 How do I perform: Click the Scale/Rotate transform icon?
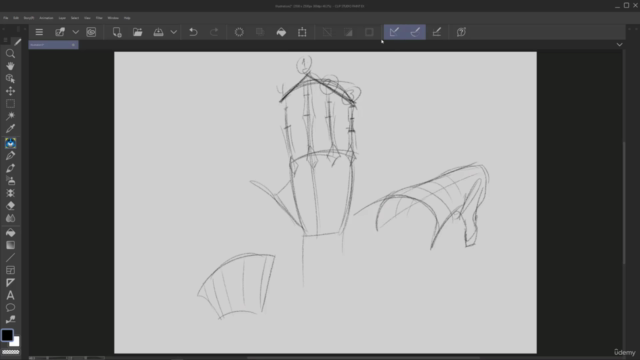pyautogui.click(x=302, y=32)
